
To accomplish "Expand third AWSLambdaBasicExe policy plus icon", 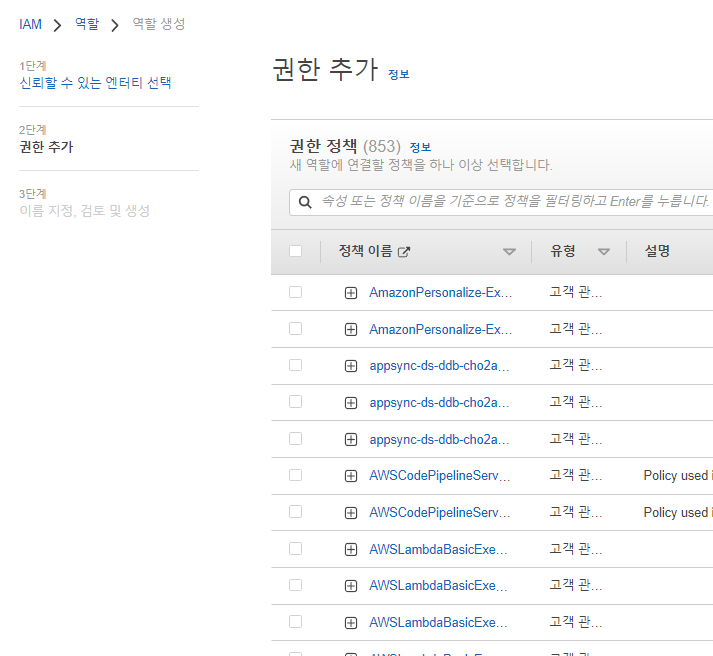I will click(x=351, y=622).
